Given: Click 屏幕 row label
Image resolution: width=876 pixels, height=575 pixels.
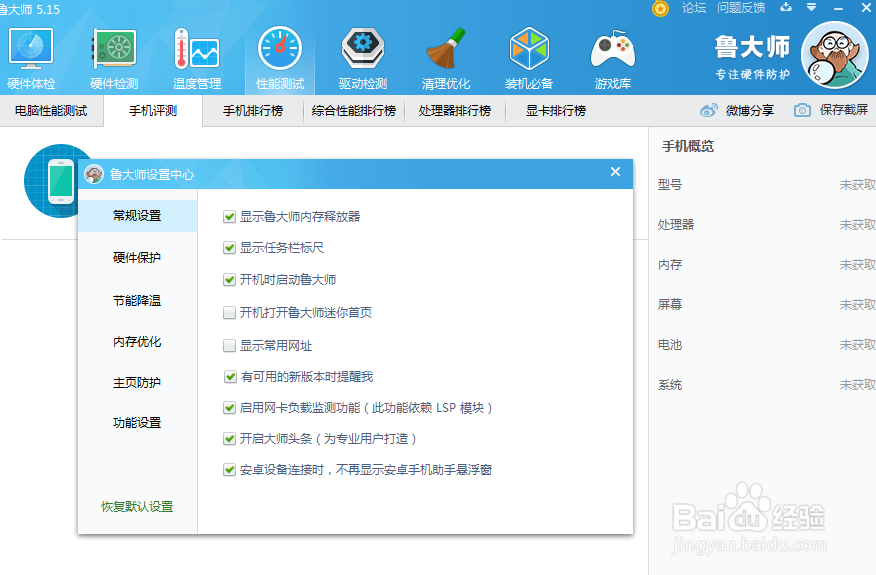Looking at the screenshot, I should [670, 305].
